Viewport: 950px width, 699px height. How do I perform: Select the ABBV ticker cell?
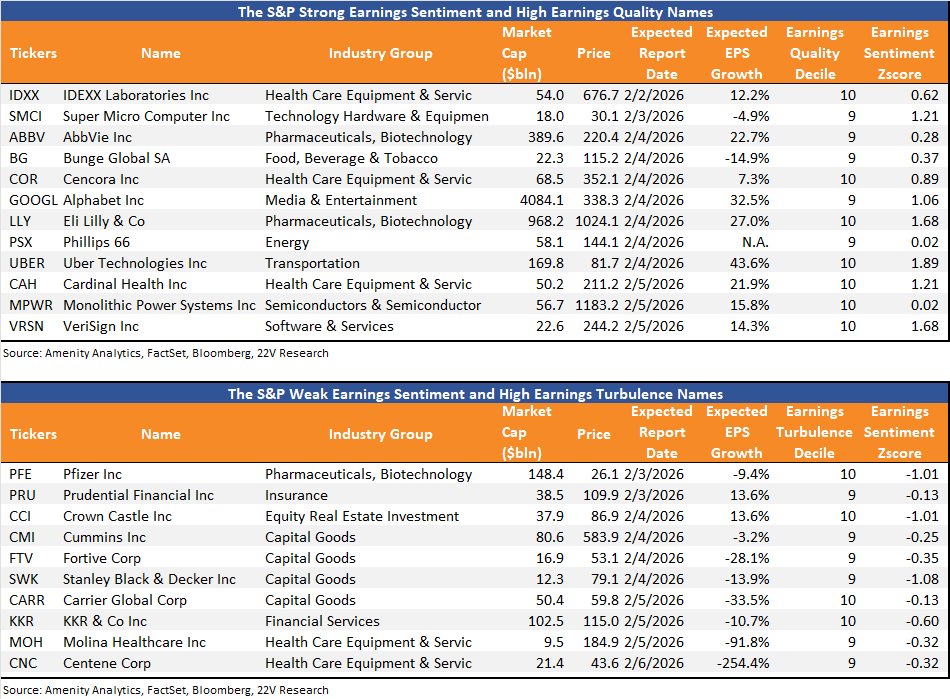click(x=27, y=137)
